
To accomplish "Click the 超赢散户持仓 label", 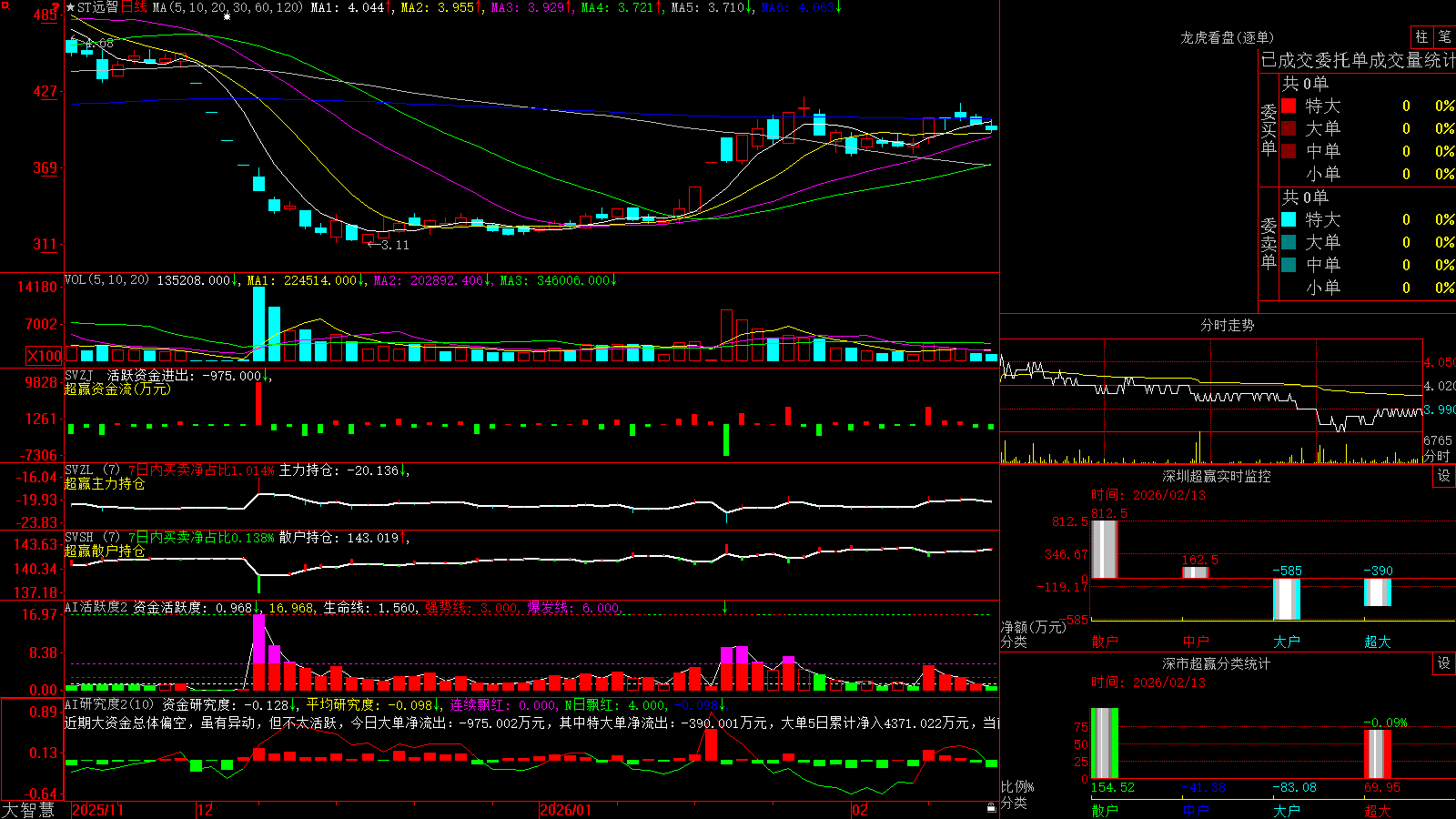I will pyautogui.click(x=105, y=551).
